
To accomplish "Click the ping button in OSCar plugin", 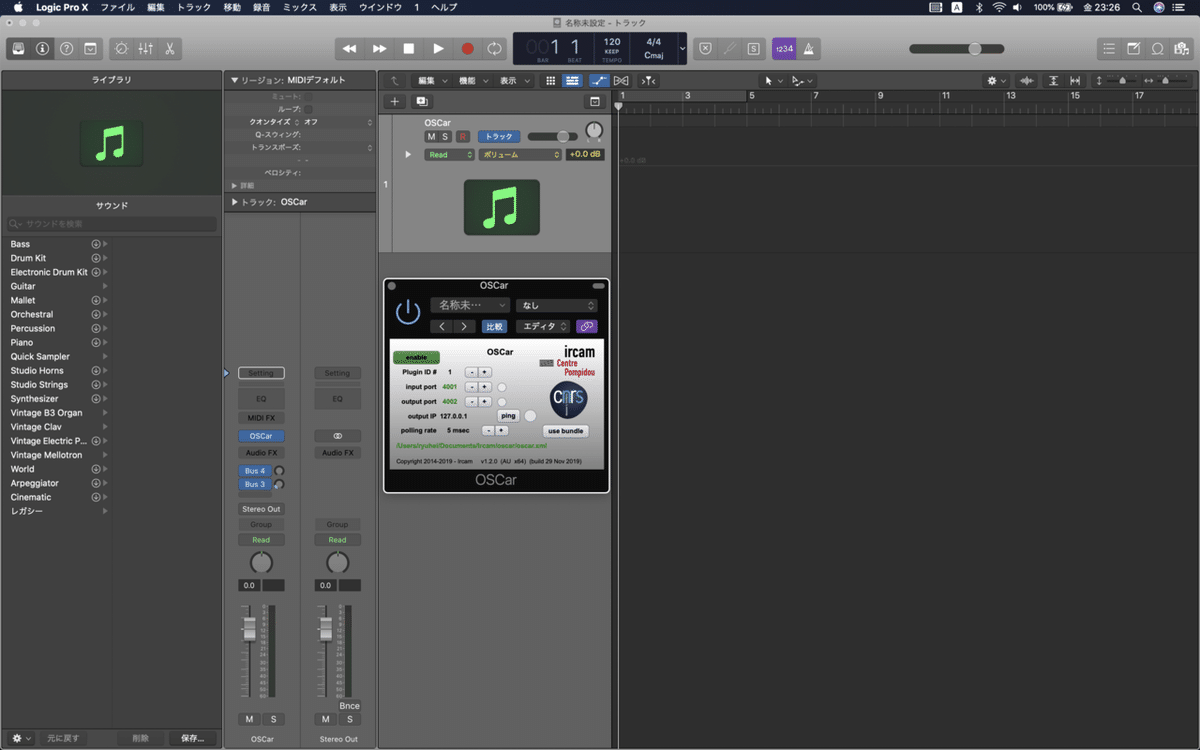I will [508, 415].
